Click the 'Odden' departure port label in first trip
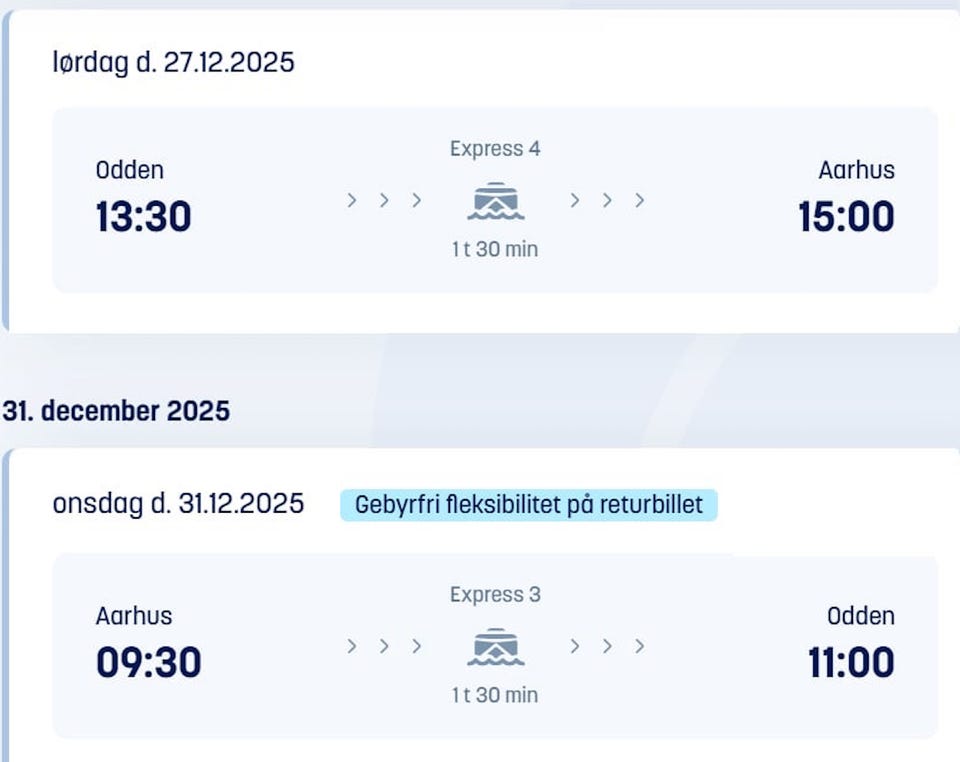The image size is (960, 762). (129, 170)
